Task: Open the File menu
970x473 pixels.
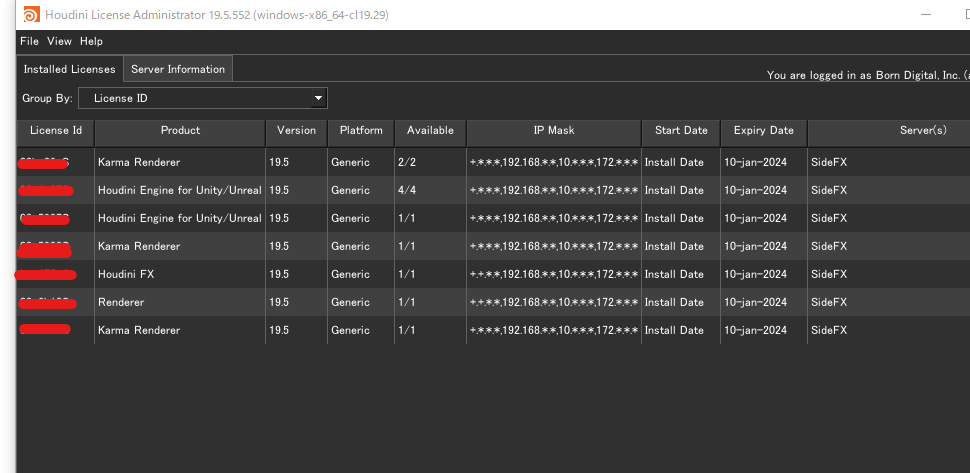Action: pos(29,41)
